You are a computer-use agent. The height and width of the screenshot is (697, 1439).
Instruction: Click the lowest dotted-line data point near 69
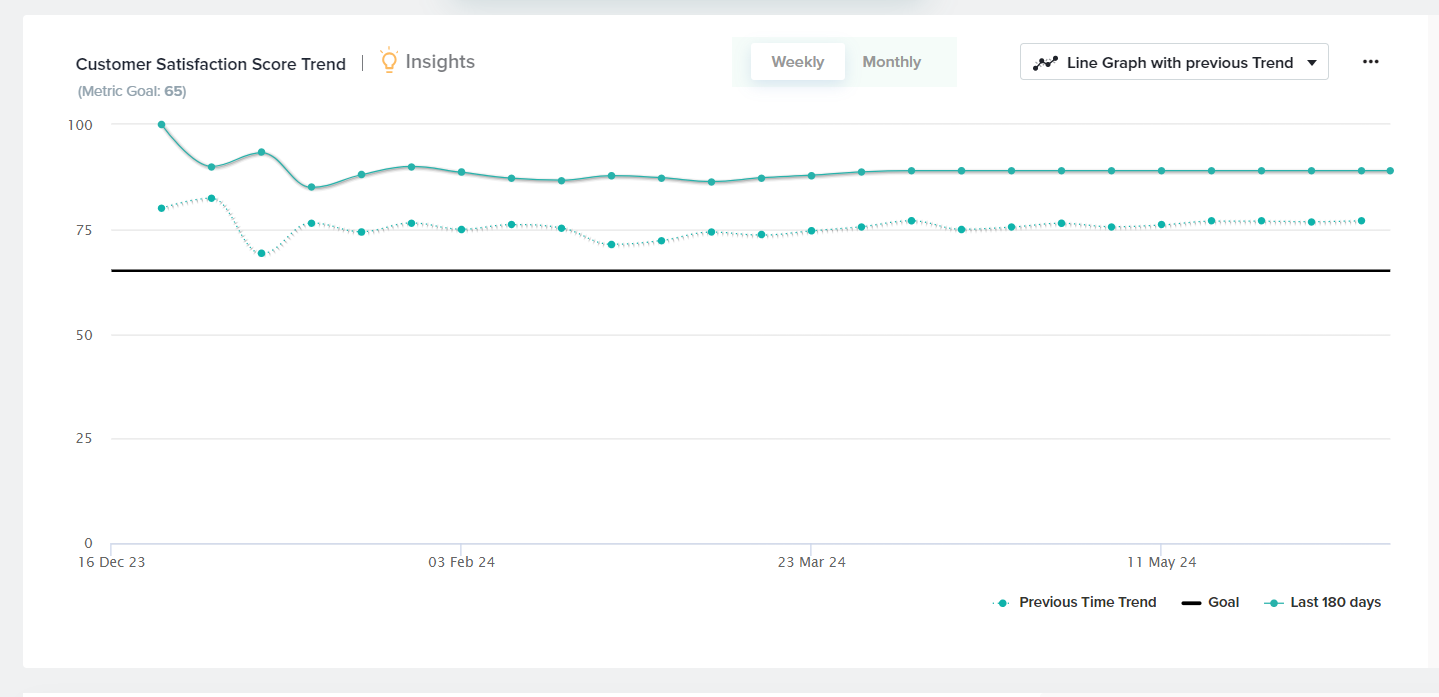coord(261,253)
